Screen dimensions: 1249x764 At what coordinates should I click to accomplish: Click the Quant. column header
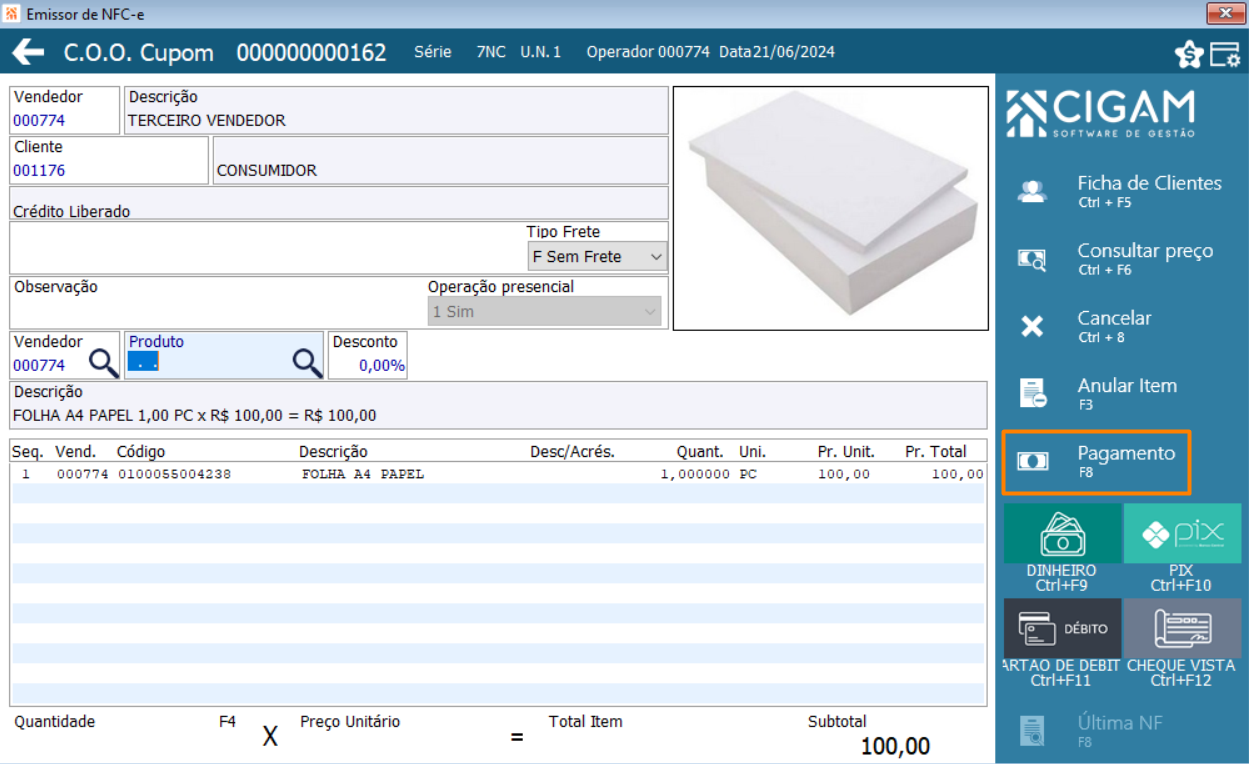click(x=700, y=452)
